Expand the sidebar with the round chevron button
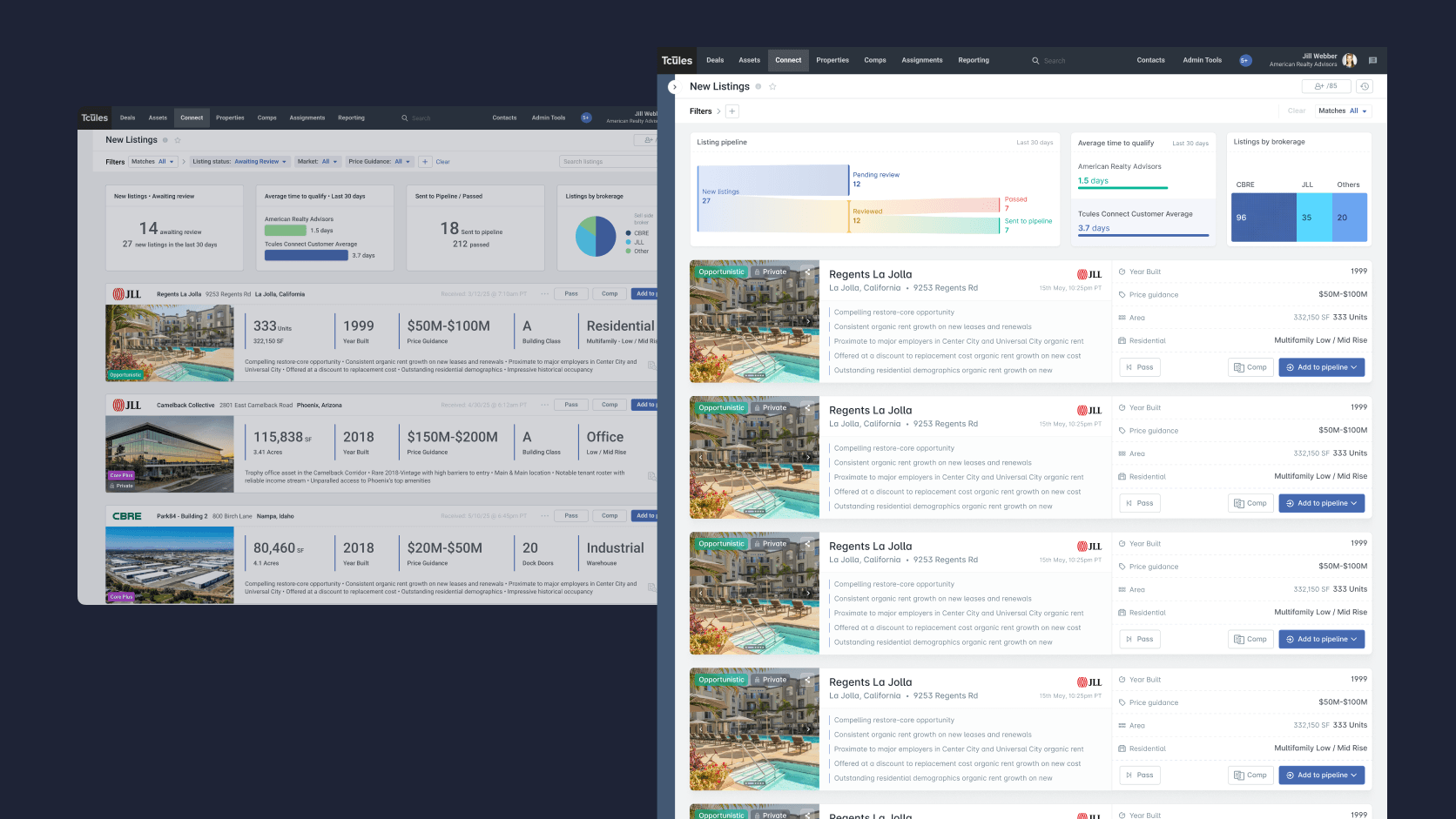The height and width of the screenshot is (819, 1456). click(x=674, y=87)
